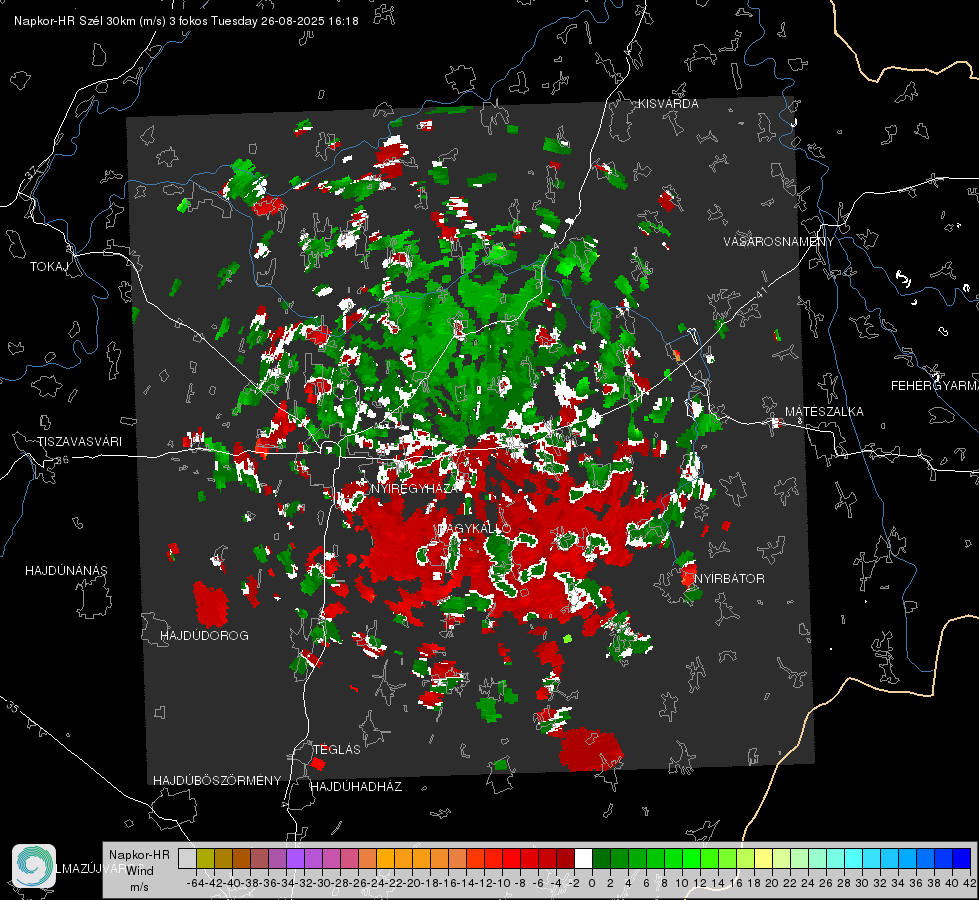Choose the deep blue swatch ending the legend
979x900 pixels.
click(x=962, y=858)
